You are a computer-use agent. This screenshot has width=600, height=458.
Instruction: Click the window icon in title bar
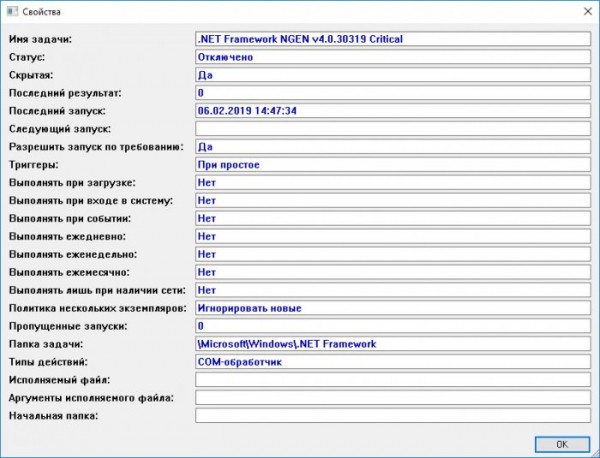click(x=12, y=11)
